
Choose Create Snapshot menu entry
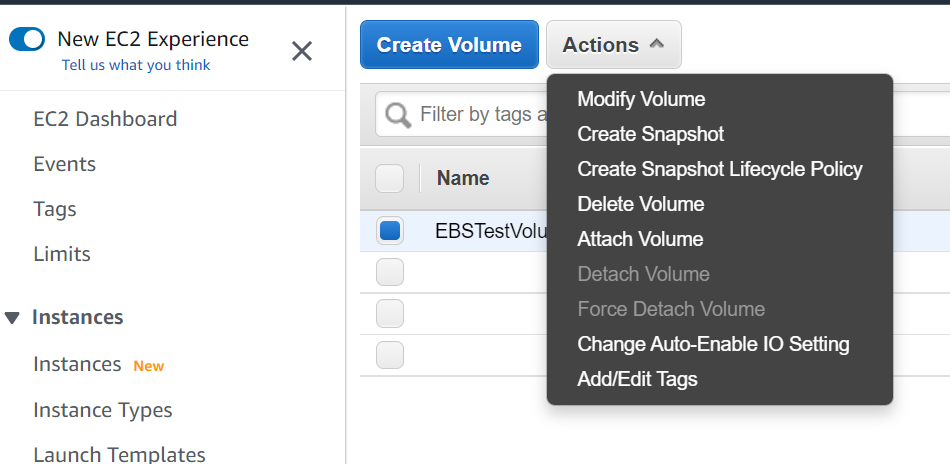(650, 134)
